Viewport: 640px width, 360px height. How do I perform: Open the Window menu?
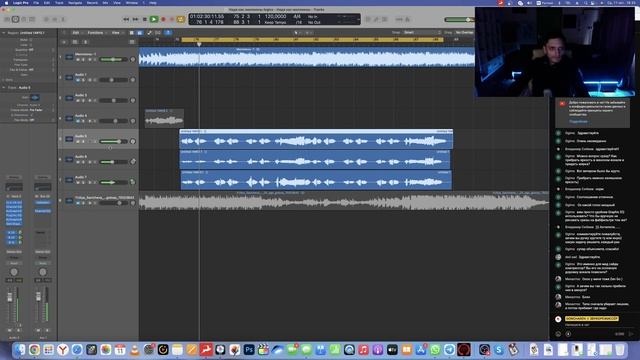[x=131, y=2]
